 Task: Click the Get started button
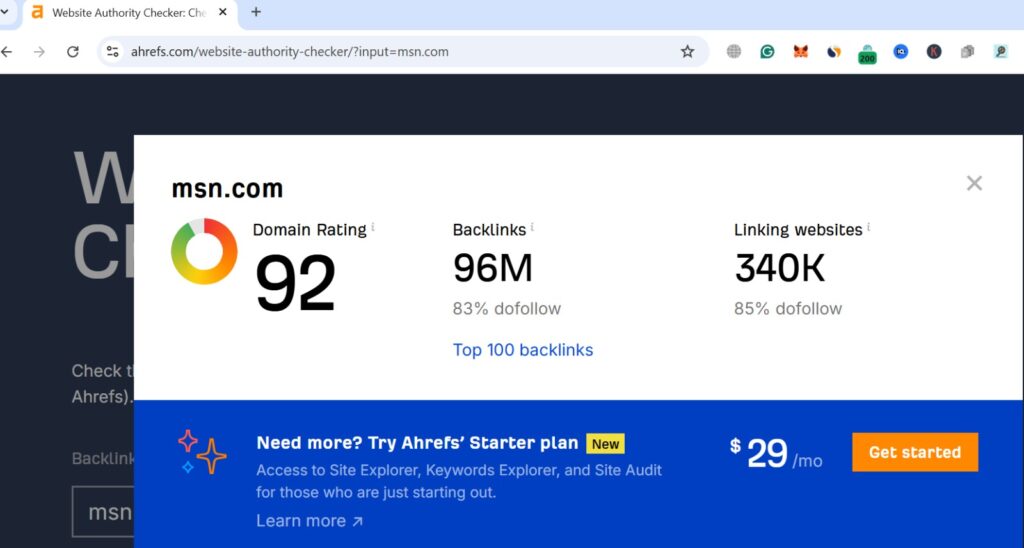coord(915,452)
